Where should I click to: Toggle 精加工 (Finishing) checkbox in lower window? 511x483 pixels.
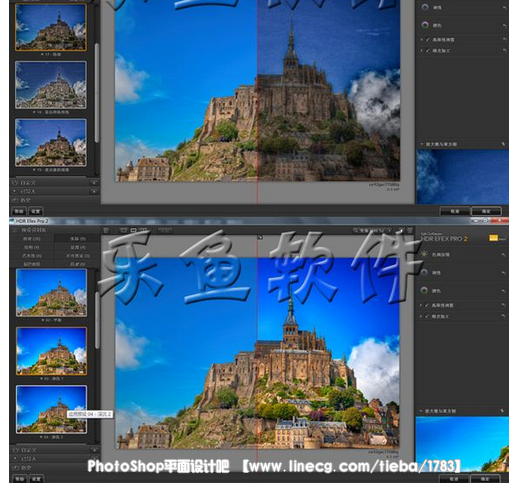click(427, 316)
